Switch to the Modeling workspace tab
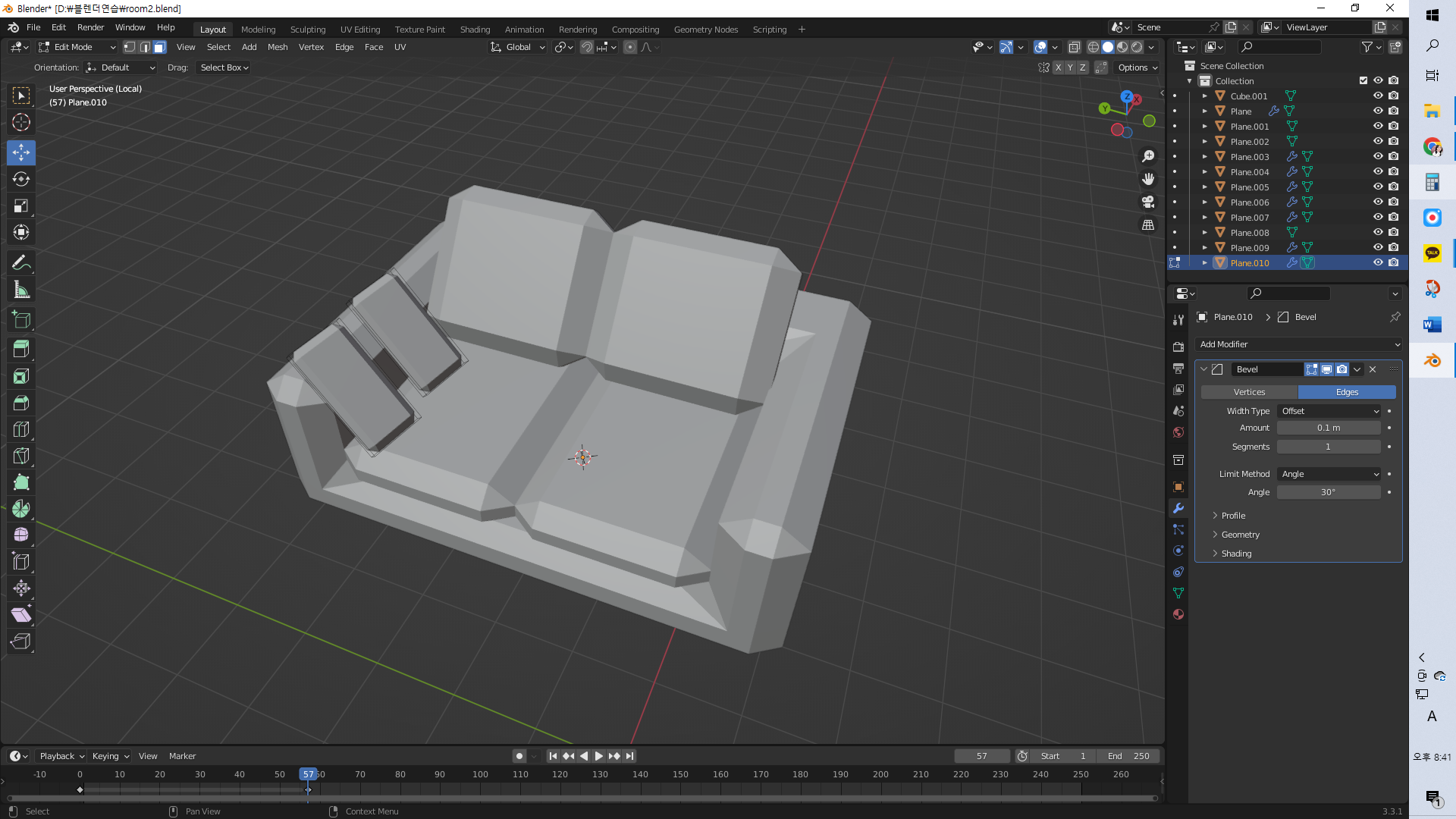Image resolution: width=1456 pixels, height=819 pixels. coord(258,30)
